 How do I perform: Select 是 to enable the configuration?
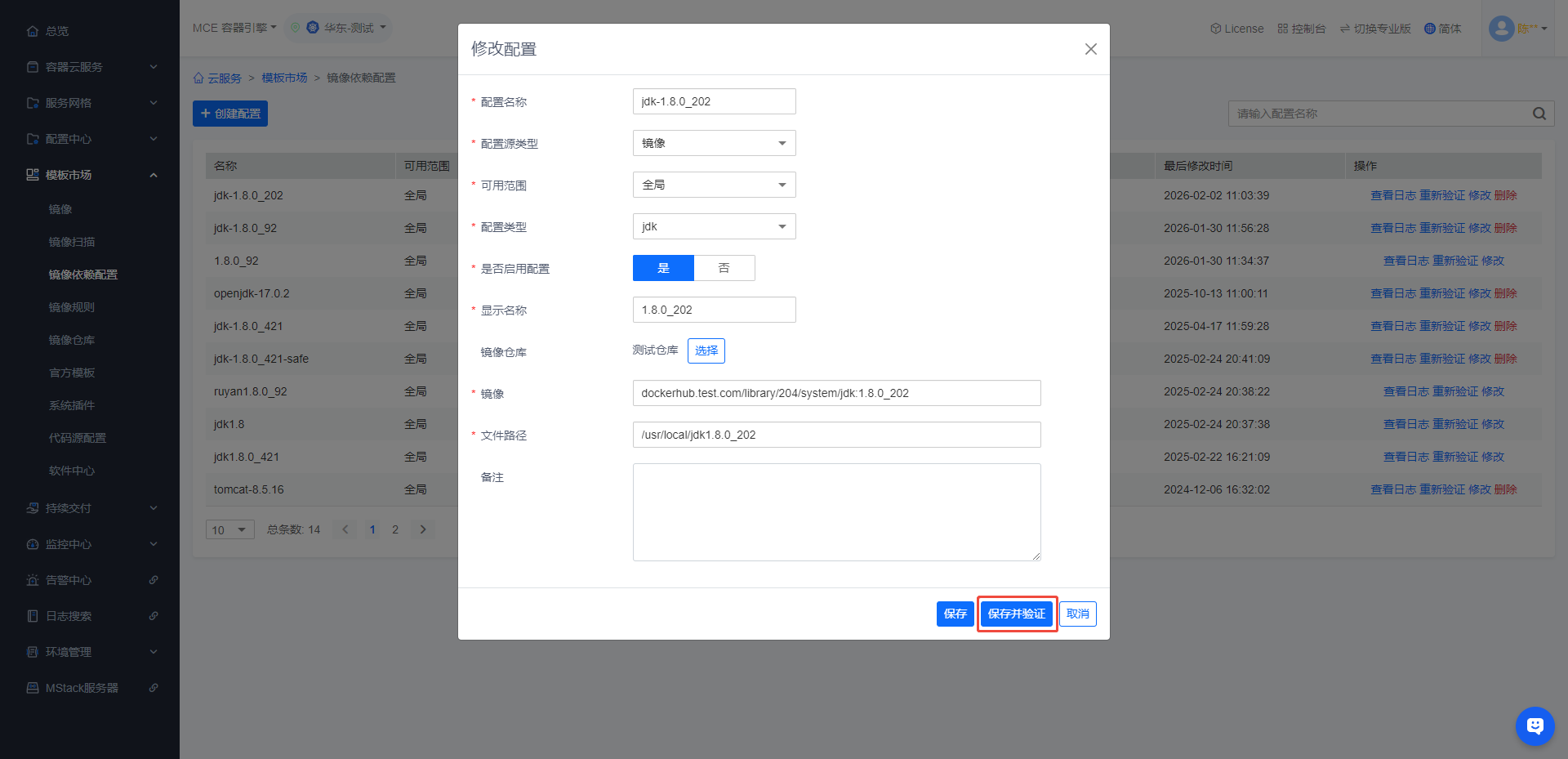click(x=663, y=268)
